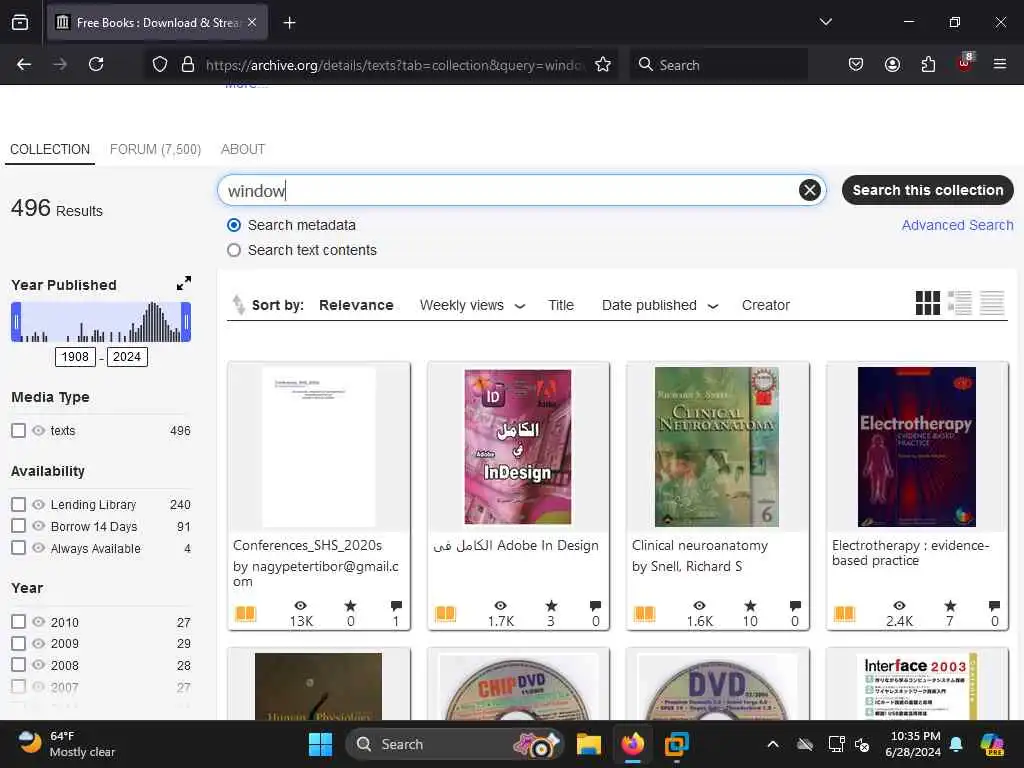This screenshot has height=768, width=1024.
Task: Check the 2008 year checkbox
Action: click(x=18, y=665)
